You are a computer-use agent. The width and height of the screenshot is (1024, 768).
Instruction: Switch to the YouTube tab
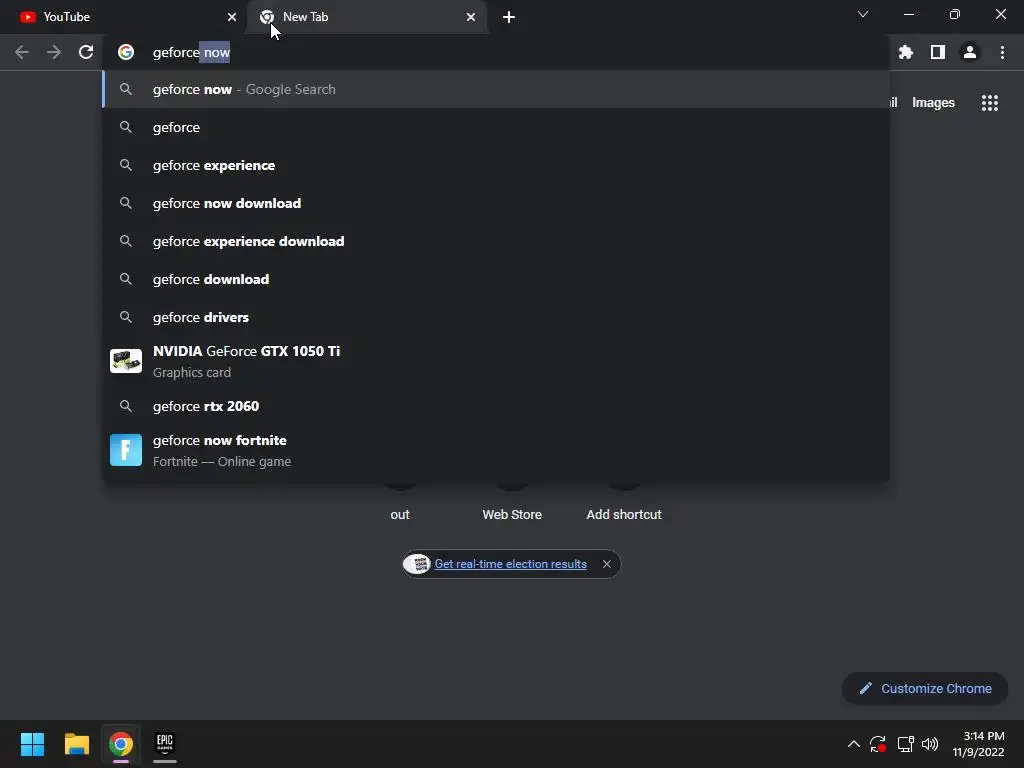122,17
